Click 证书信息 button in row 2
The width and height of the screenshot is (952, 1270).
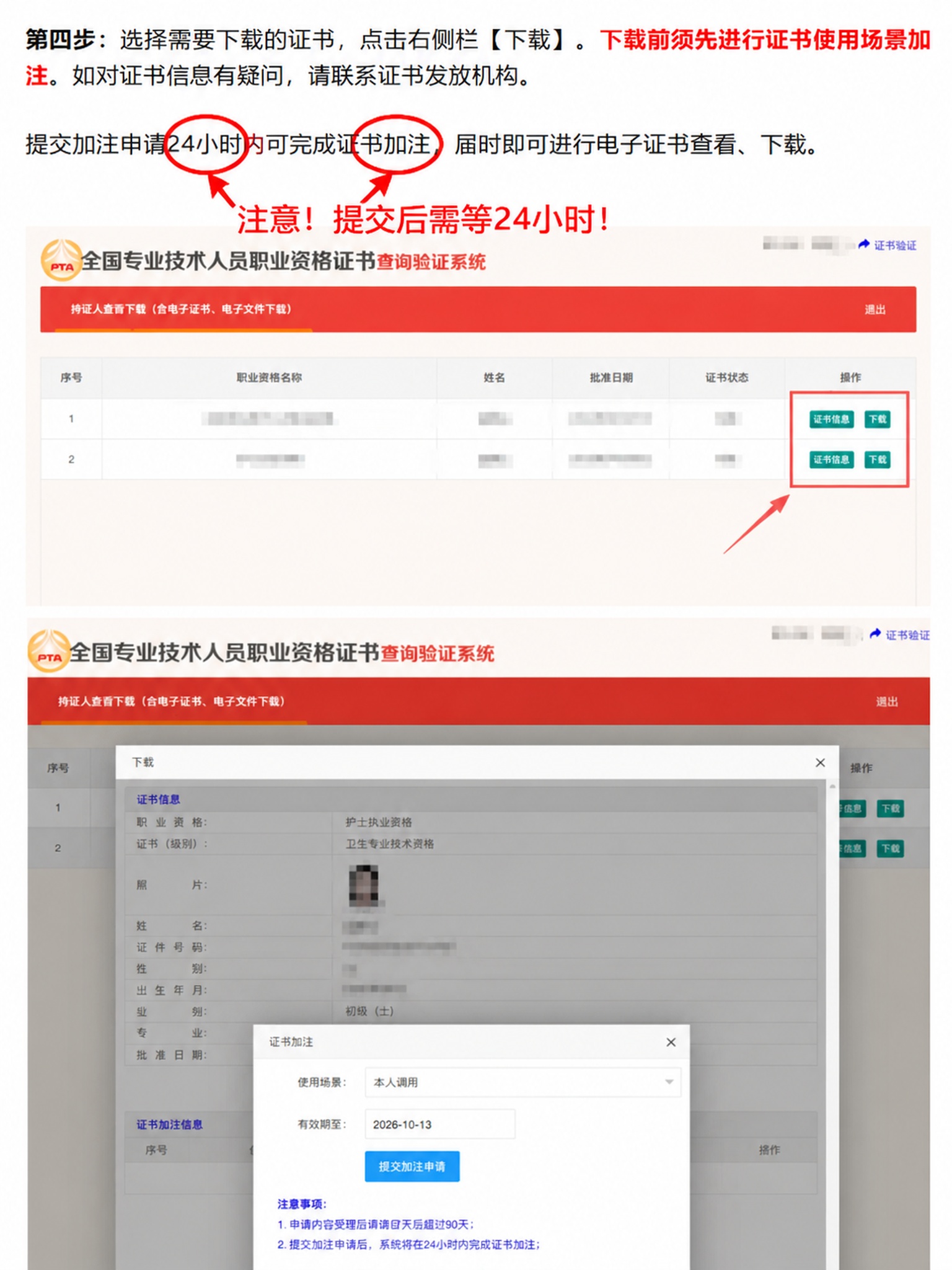[x=831, y=460]
